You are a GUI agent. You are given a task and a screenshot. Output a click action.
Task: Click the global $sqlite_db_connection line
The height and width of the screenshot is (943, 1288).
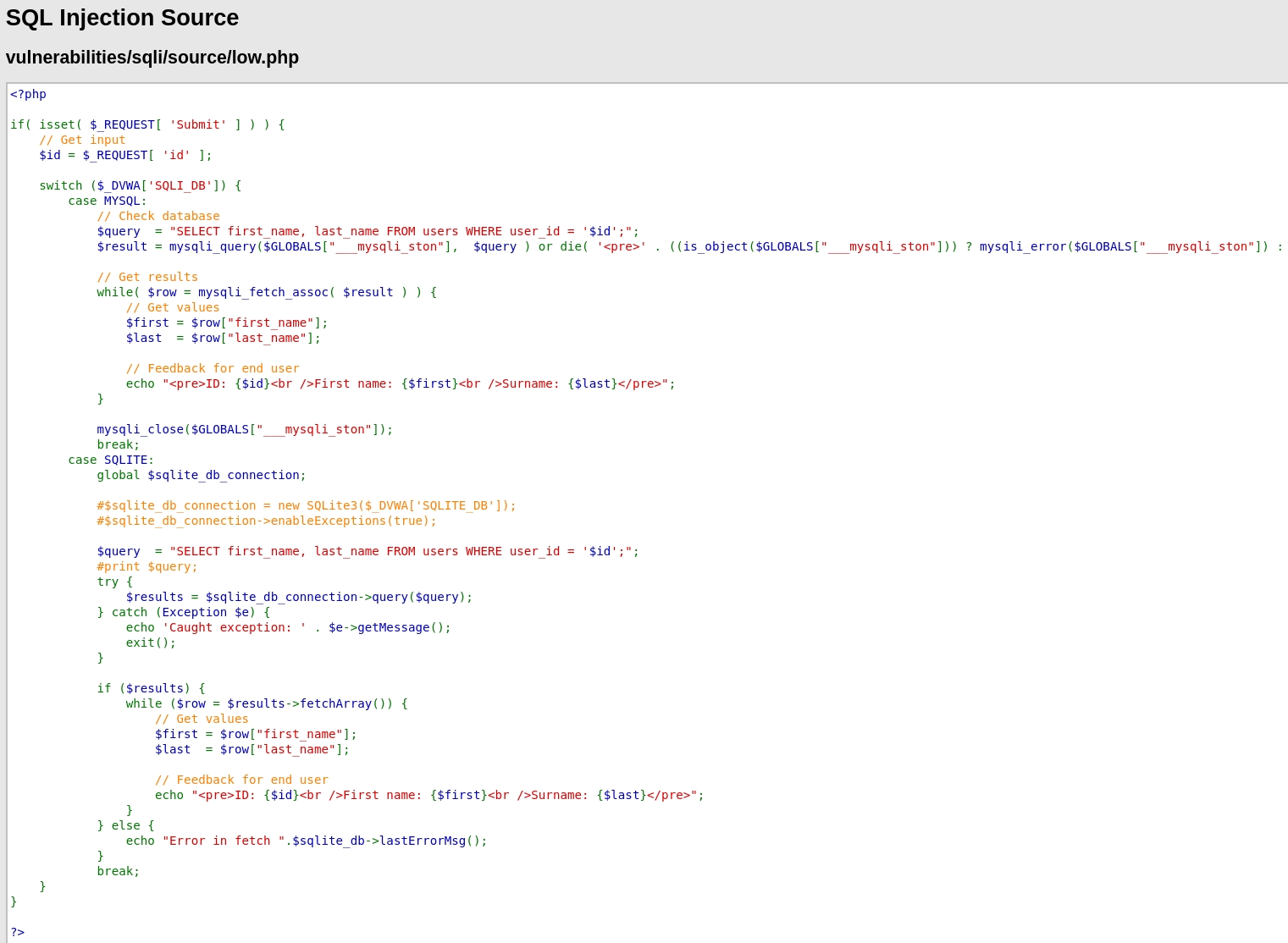202,475
